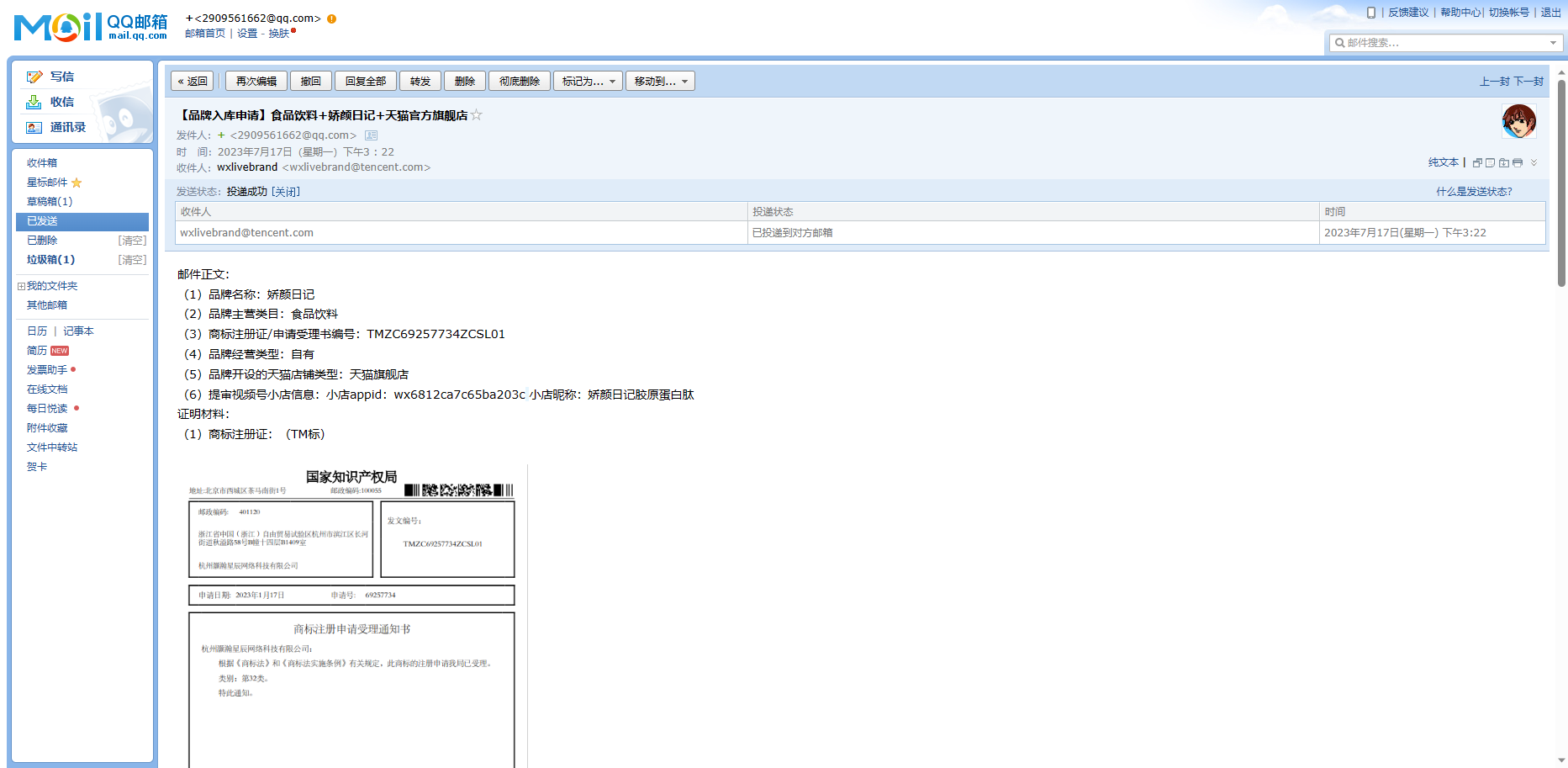The image size is (1568, 768).
Task: Open 发票助手 invoice assistant
Action: point(47,370)
